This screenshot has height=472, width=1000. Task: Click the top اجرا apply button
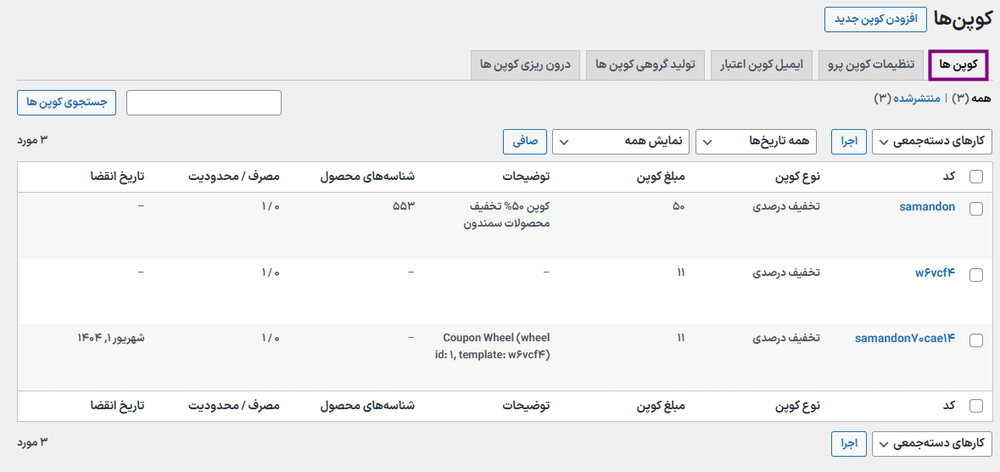pyautogui.click(x=848, y=142)
